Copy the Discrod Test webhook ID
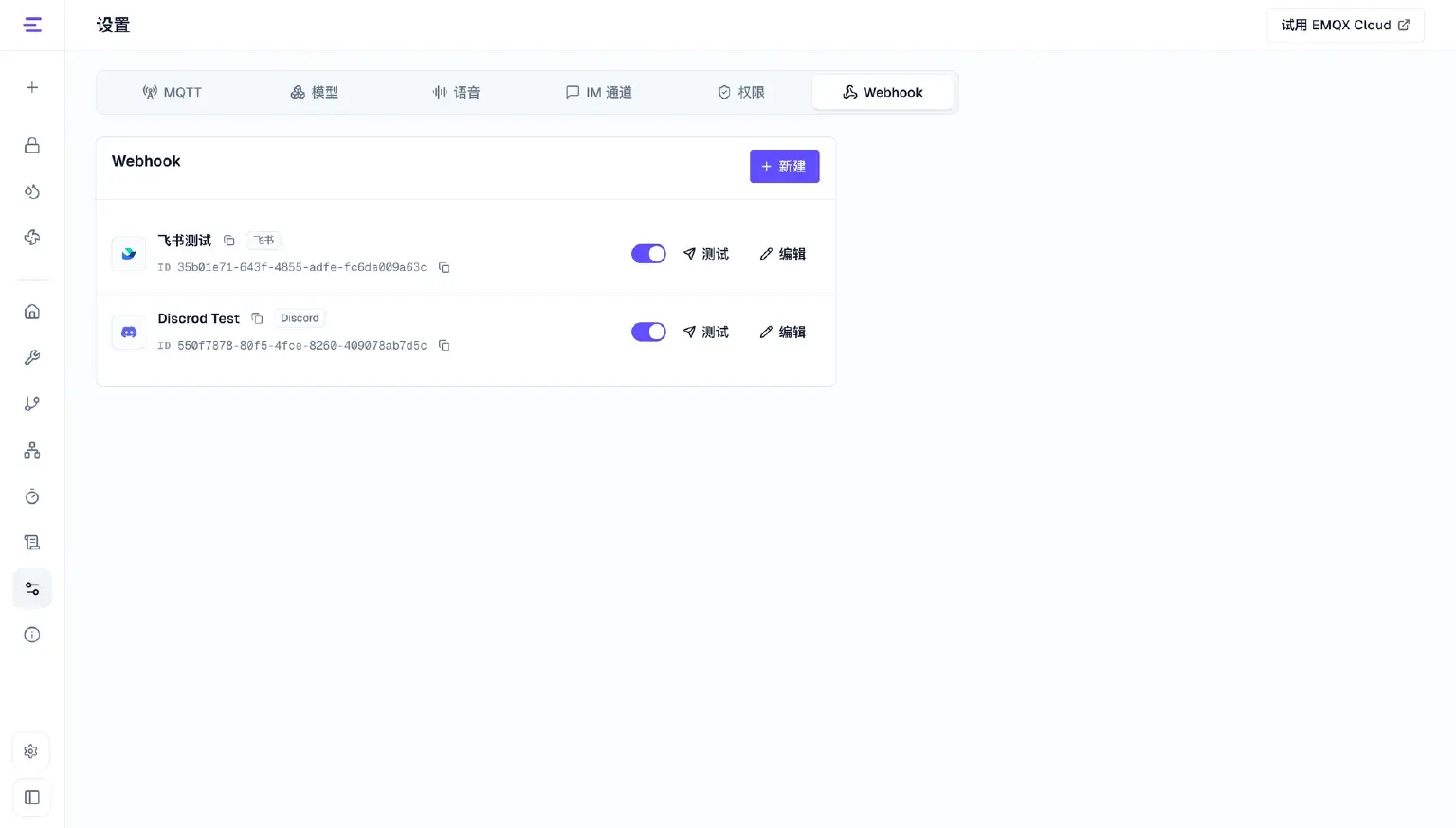This screenshot has width=1456, height=828. (444, 346)
